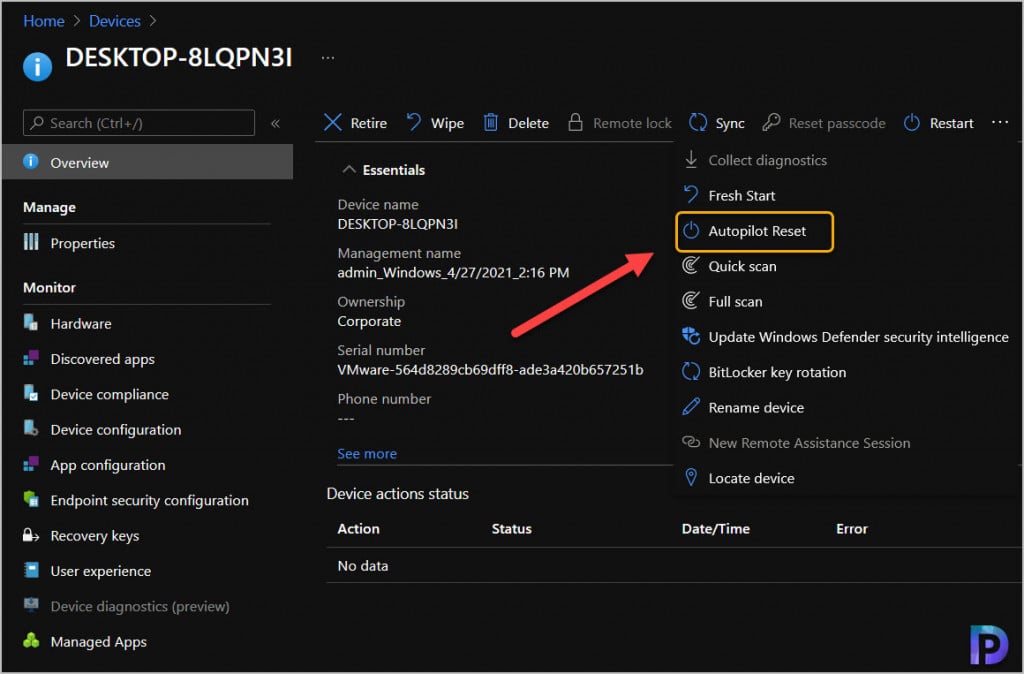Click the management name admin_Windows value
The height and width of the screenshot is (674, 1024).
[453, 272]
